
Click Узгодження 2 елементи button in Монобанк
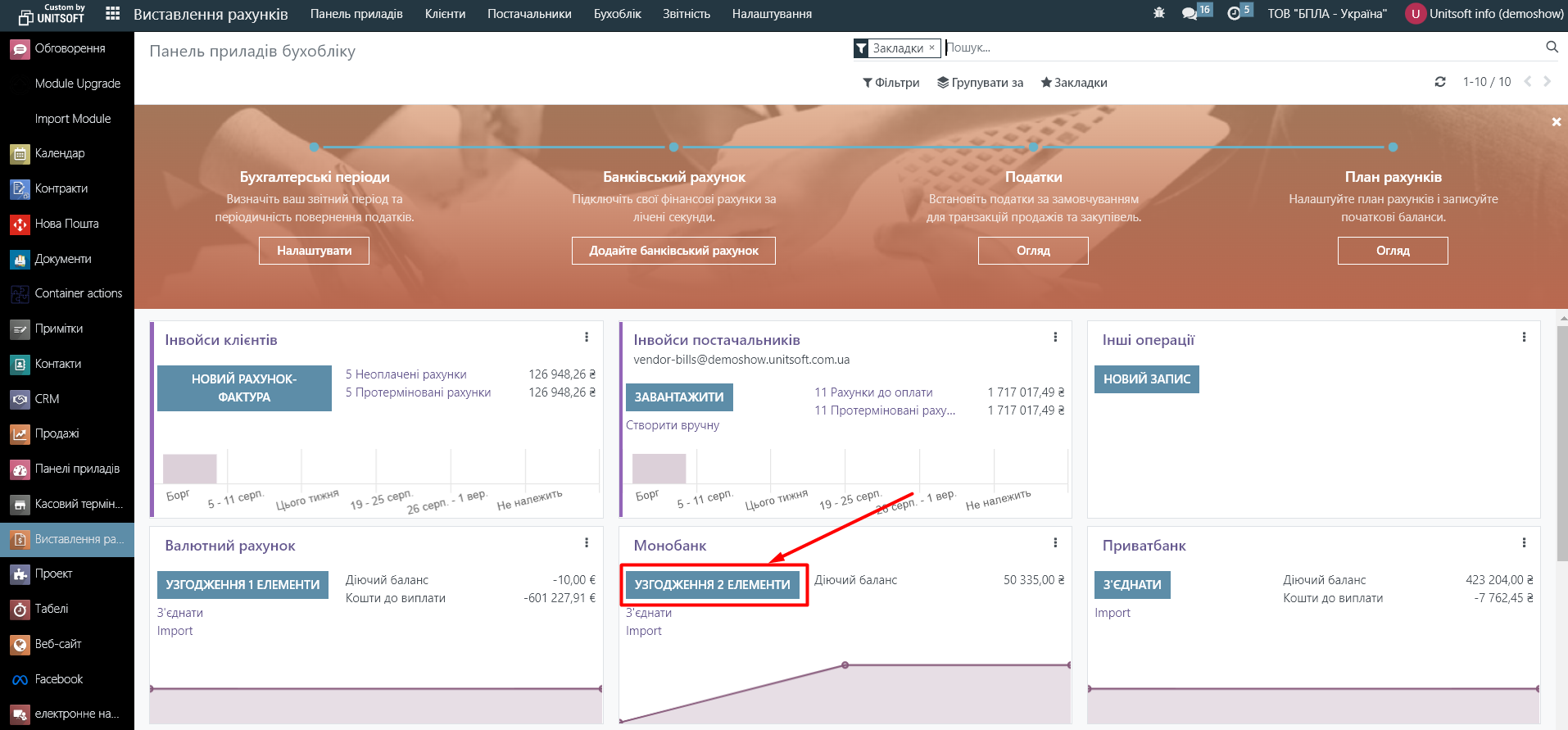click(x=712, y=585)
